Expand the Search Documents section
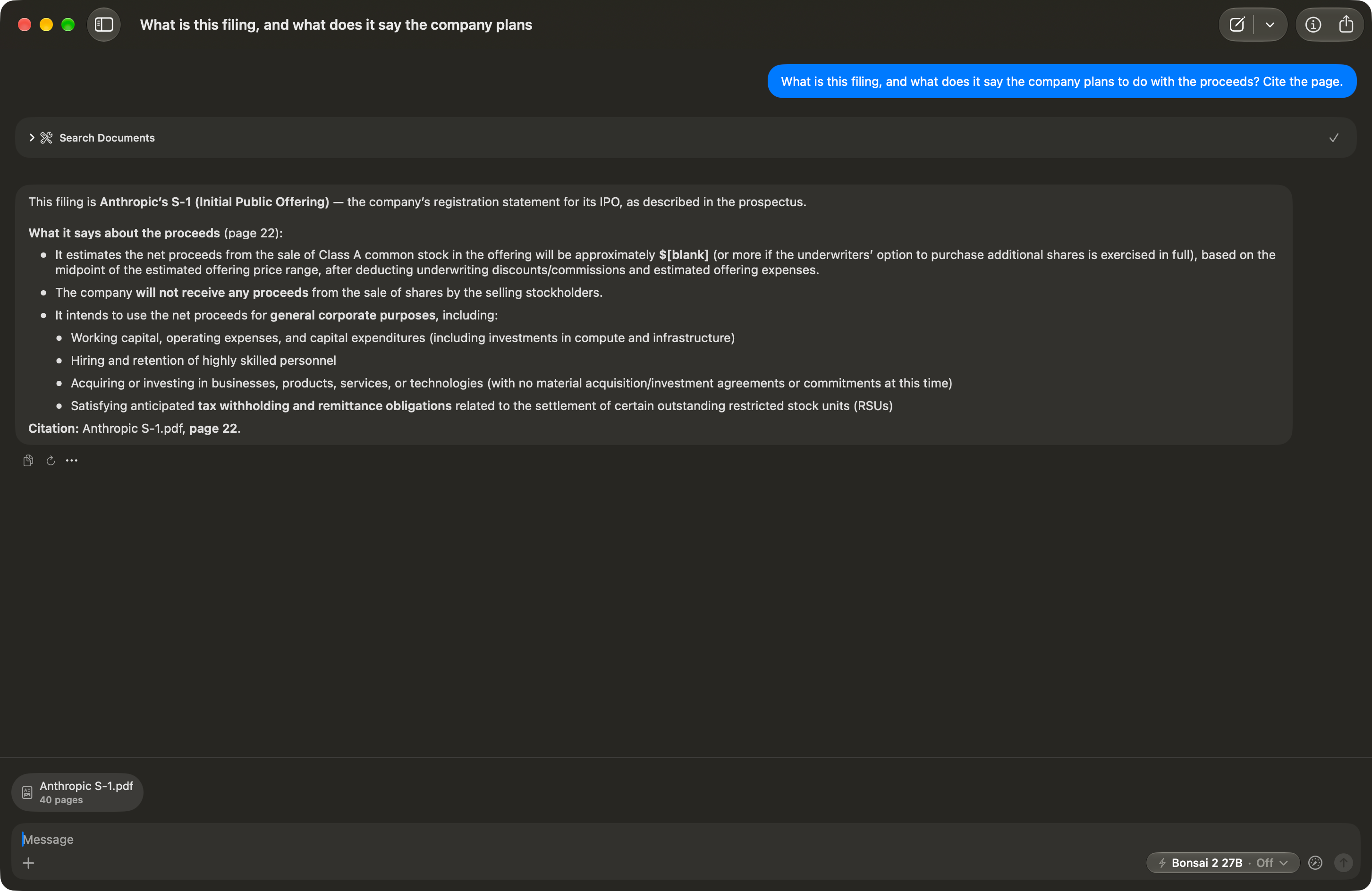 point(32,138)
